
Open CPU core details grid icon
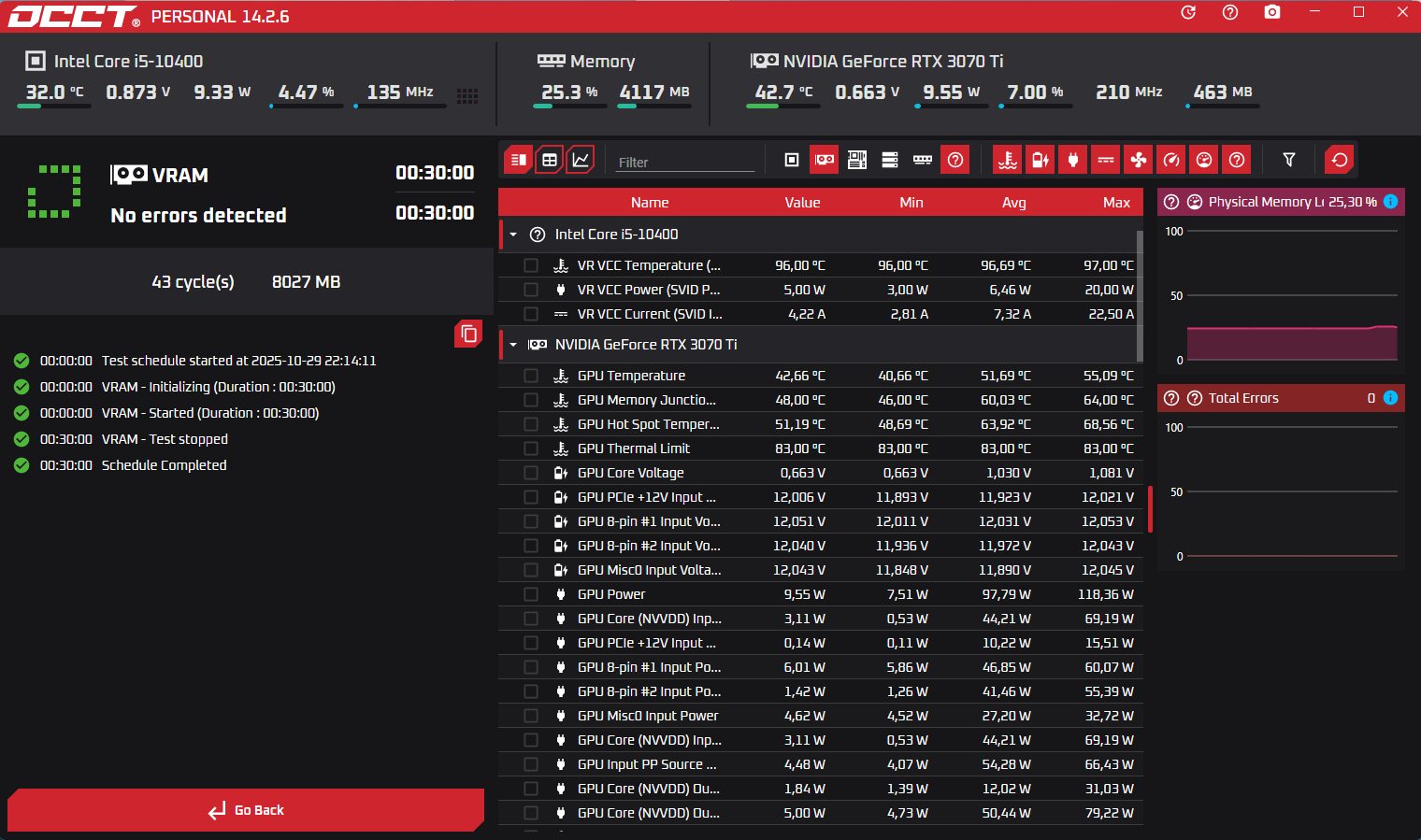467,95
